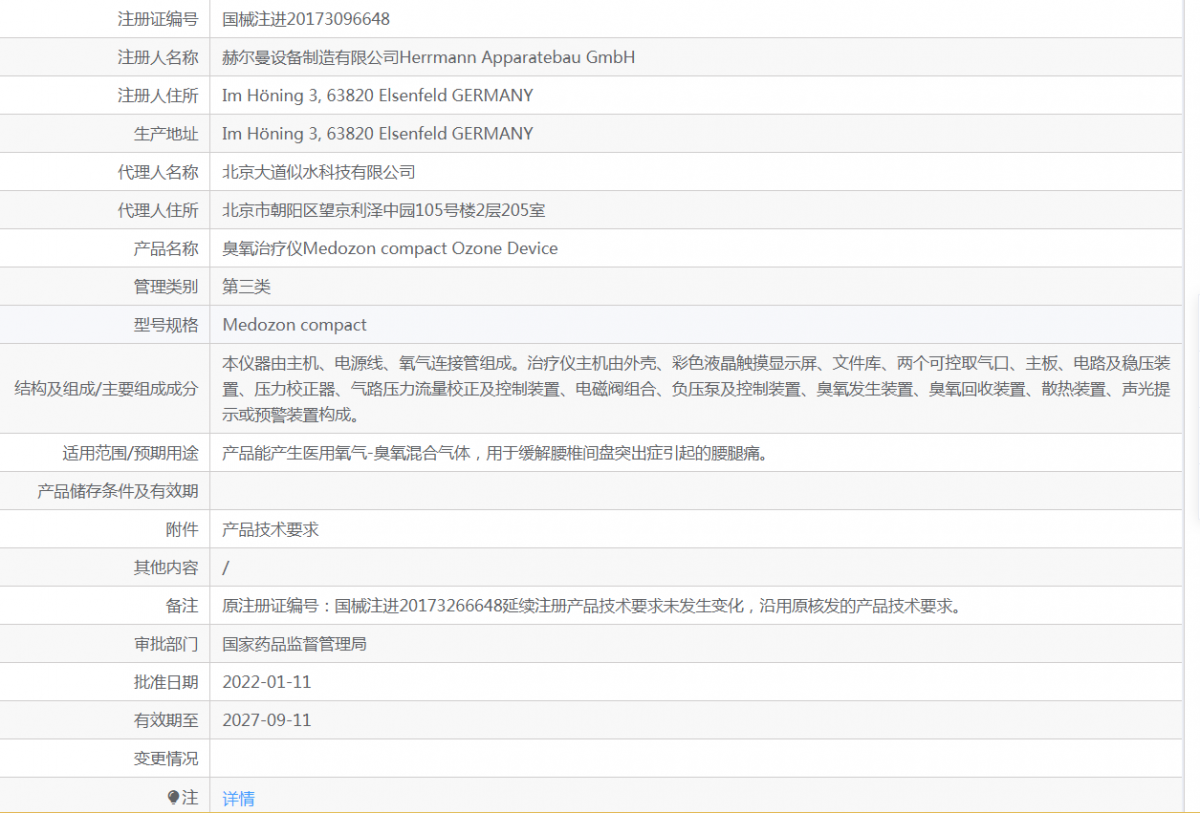
Task: Click the 注册人名称 label
Action: tap(158, 57)
